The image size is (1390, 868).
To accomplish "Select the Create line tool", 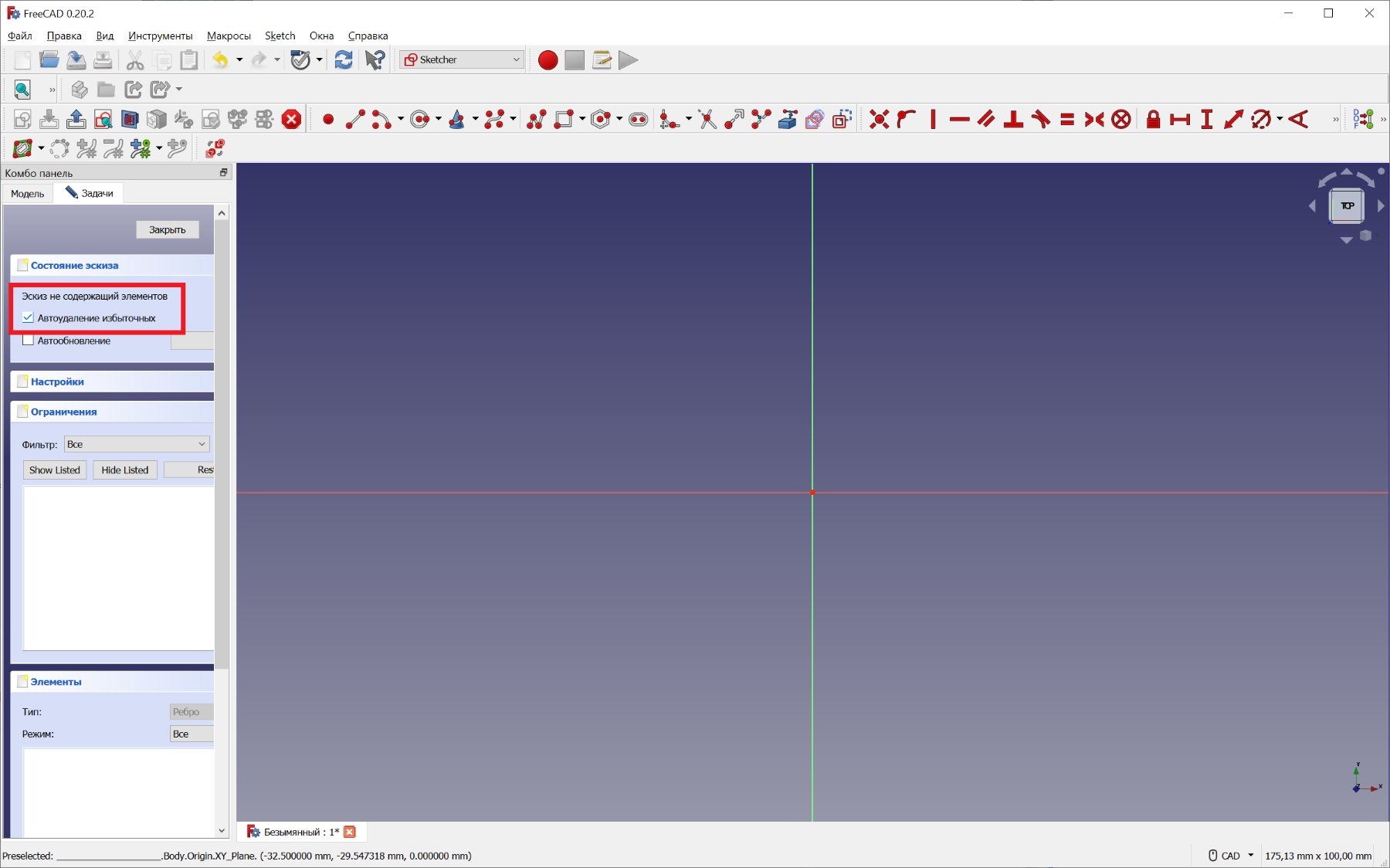I will click(355, 119).
